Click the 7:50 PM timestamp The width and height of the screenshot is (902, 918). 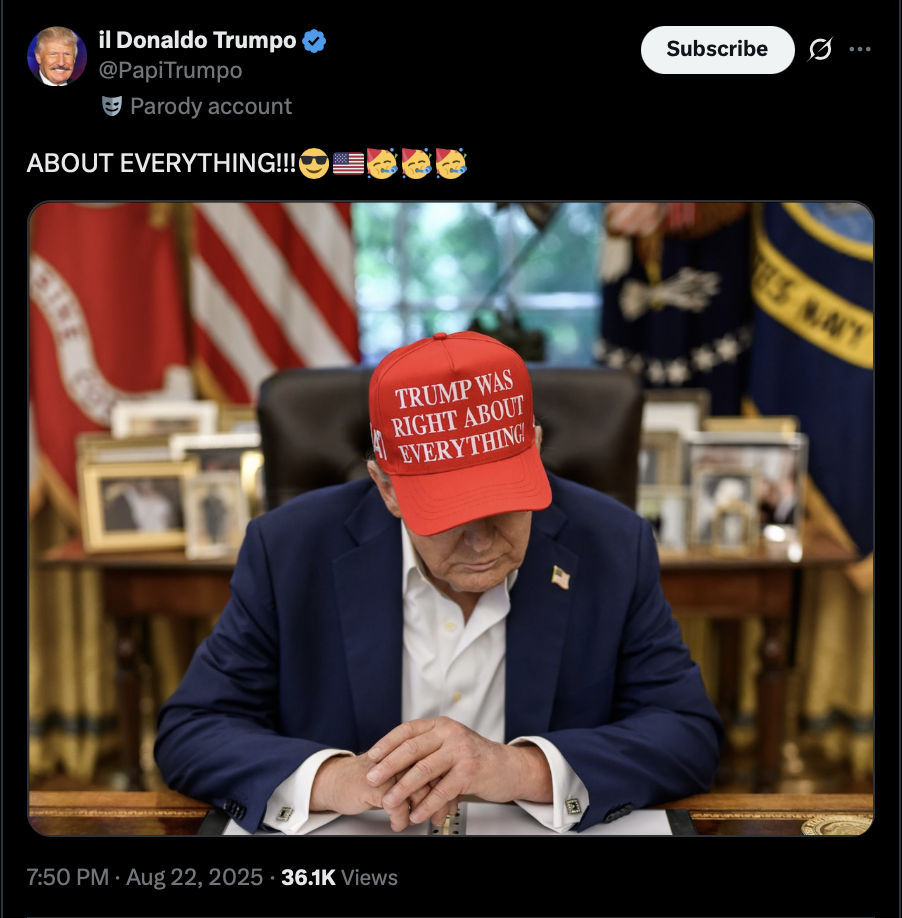coord(68,877)
